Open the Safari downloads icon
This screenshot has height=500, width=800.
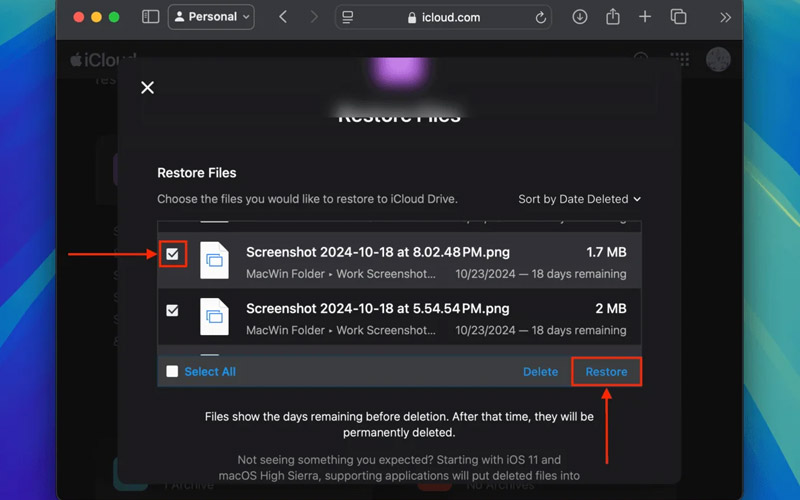click(x=580, y=17)
